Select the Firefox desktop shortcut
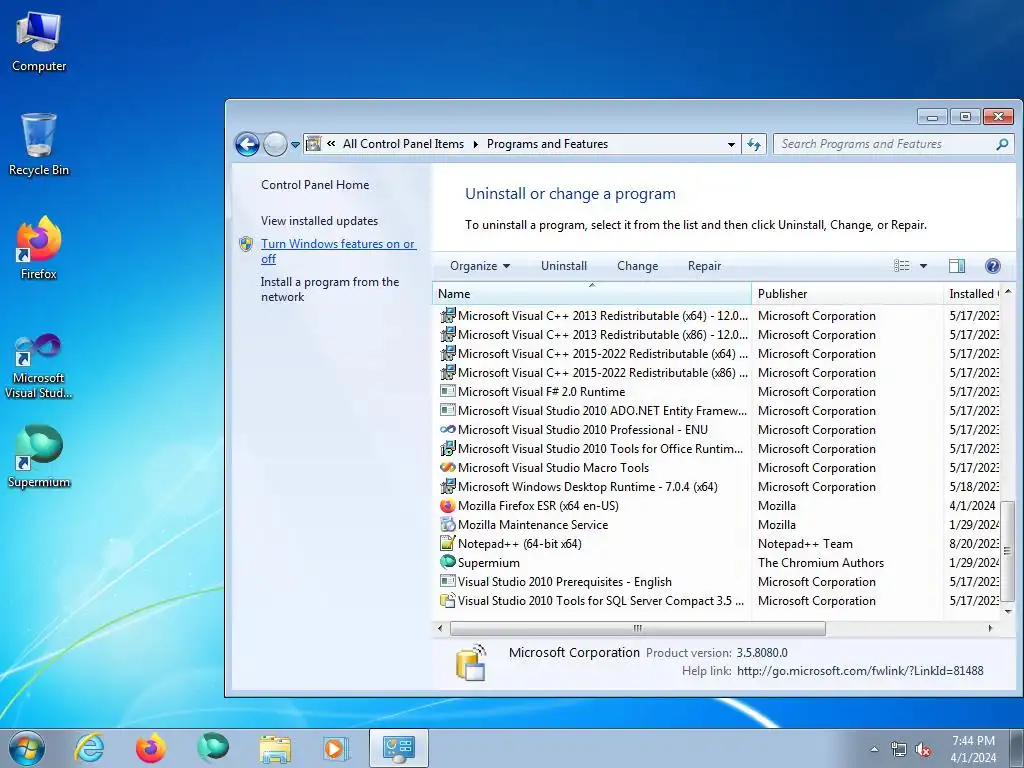This screenshot has height=768, width=1024. 39,249
